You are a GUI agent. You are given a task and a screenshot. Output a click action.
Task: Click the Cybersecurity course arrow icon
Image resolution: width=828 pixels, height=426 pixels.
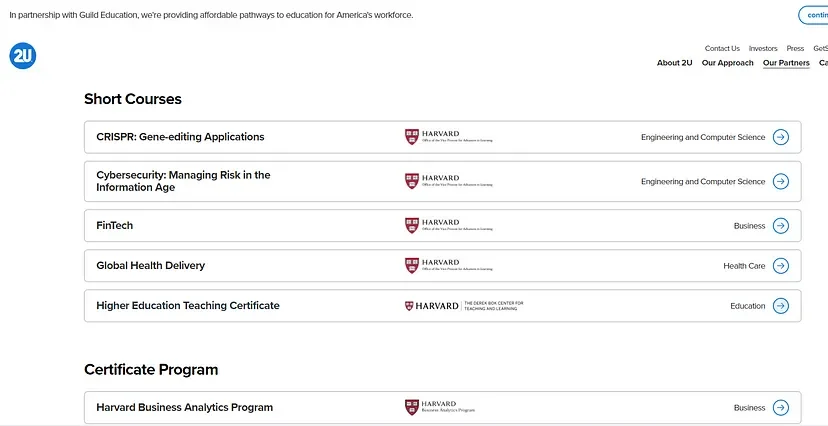pyautogui.click(x=781, y=181)
